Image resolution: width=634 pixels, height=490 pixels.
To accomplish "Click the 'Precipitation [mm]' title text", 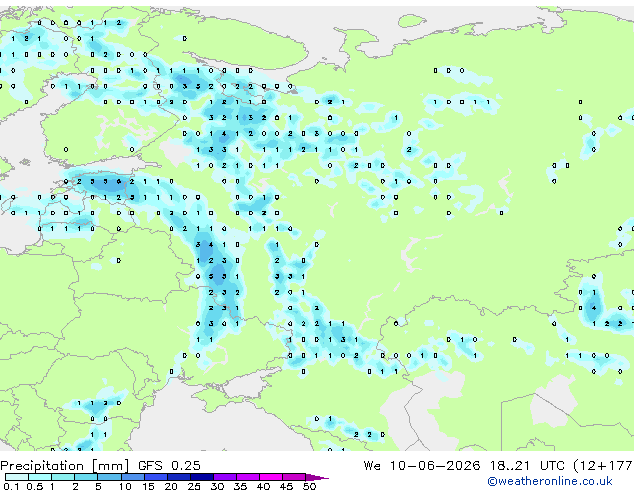I will click(65, 466).
